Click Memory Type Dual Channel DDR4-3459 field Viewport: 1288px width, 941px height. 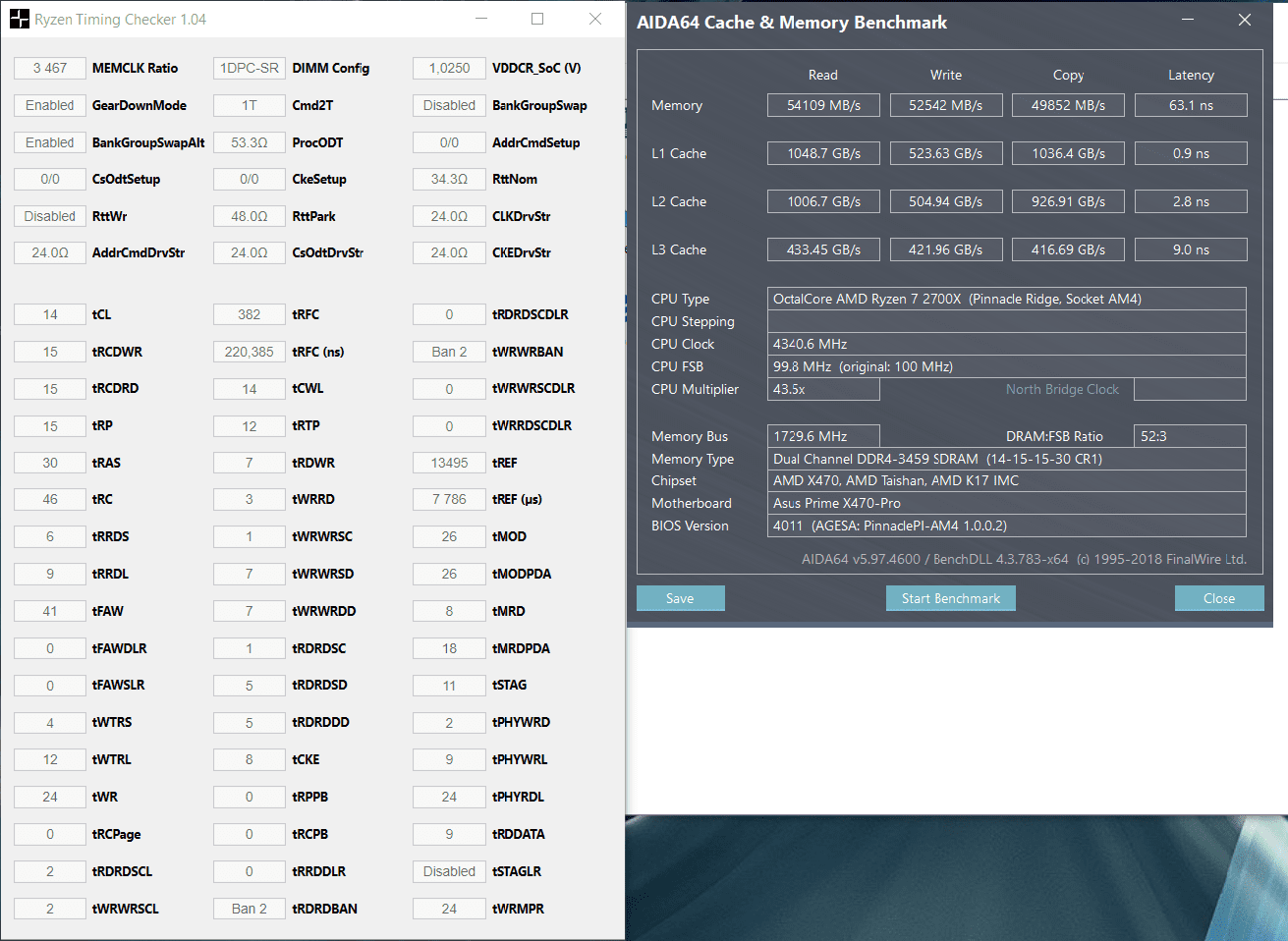pyautogui.click(x=1007, y=459)
